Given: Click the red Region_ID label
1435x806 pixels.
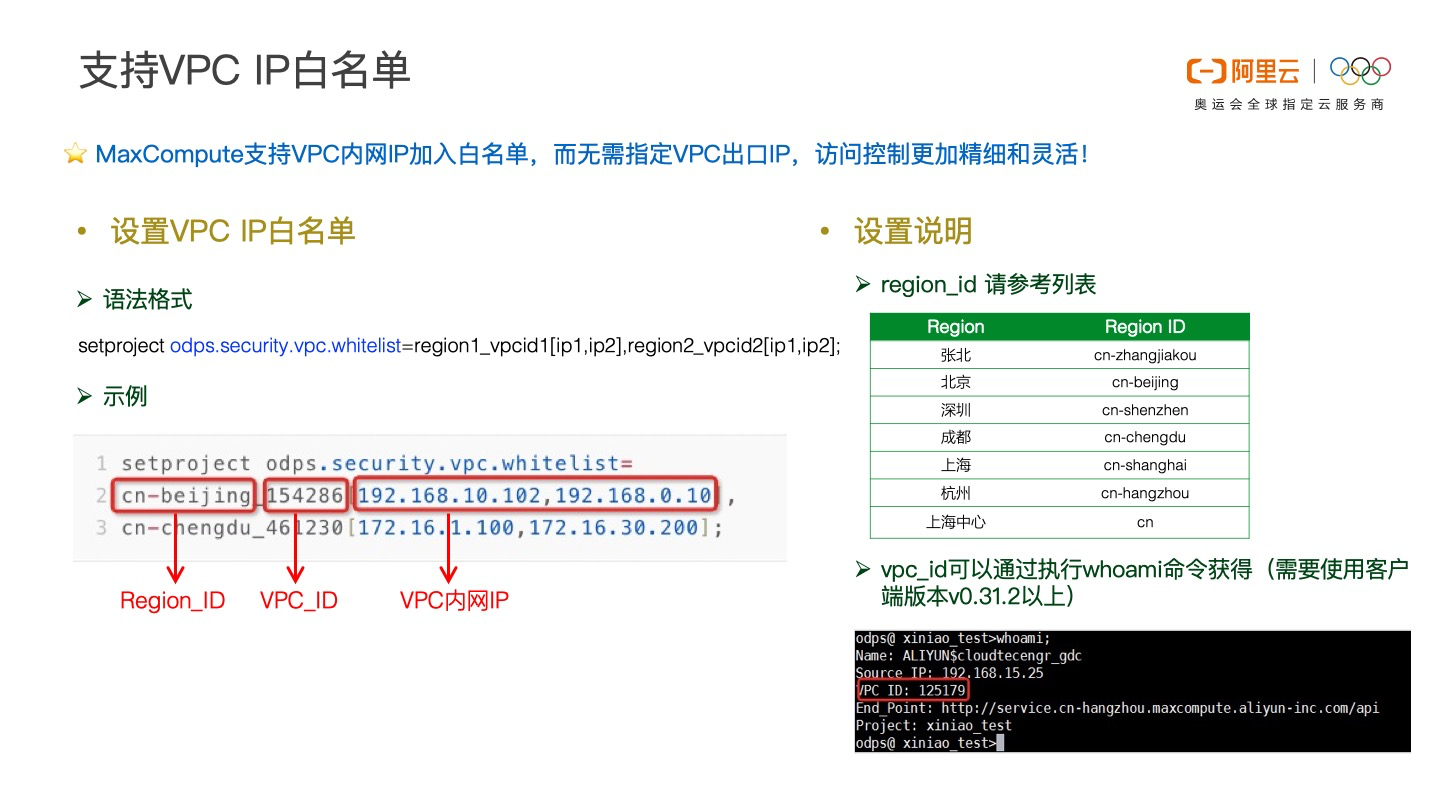Looking at the screenshot, I should click(172, 601).
